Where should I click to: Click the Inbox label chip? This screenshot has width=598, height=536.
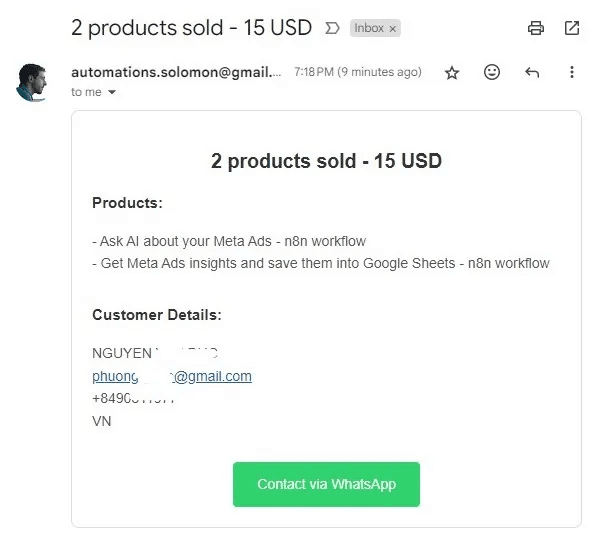click(369, 28)
